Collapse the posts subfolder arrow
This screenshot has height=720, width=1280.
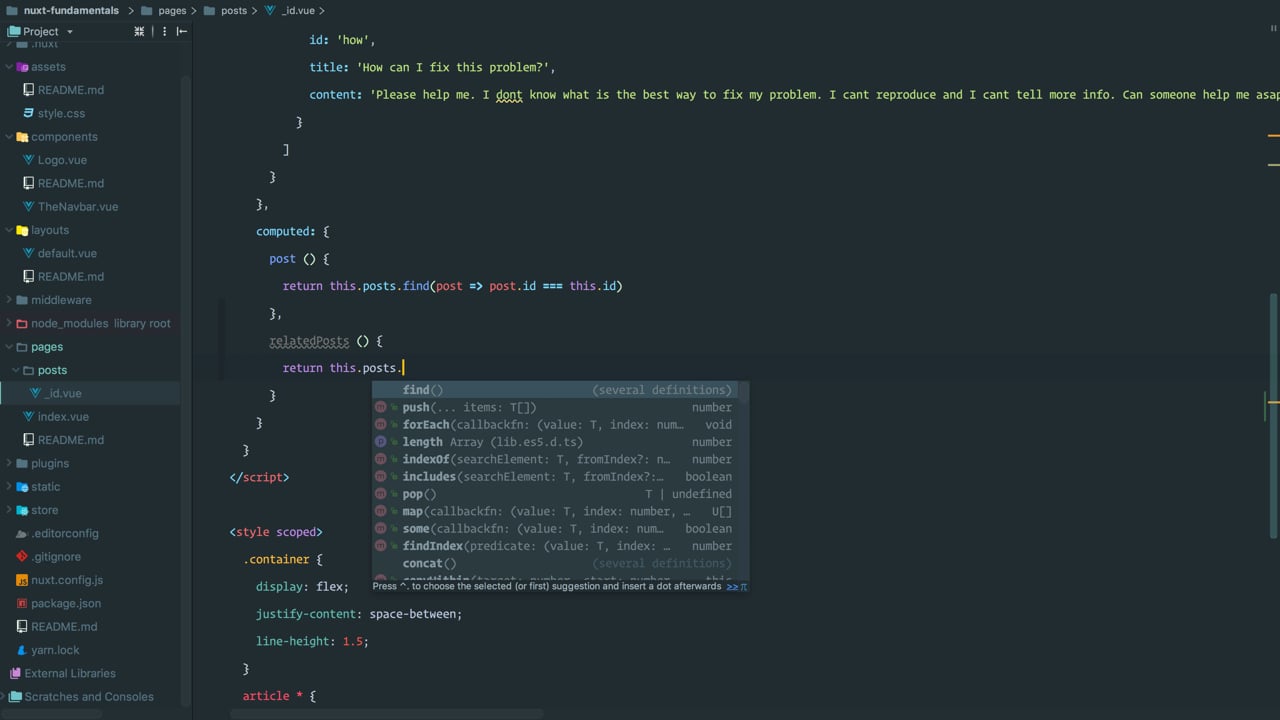tap(16, 370)
